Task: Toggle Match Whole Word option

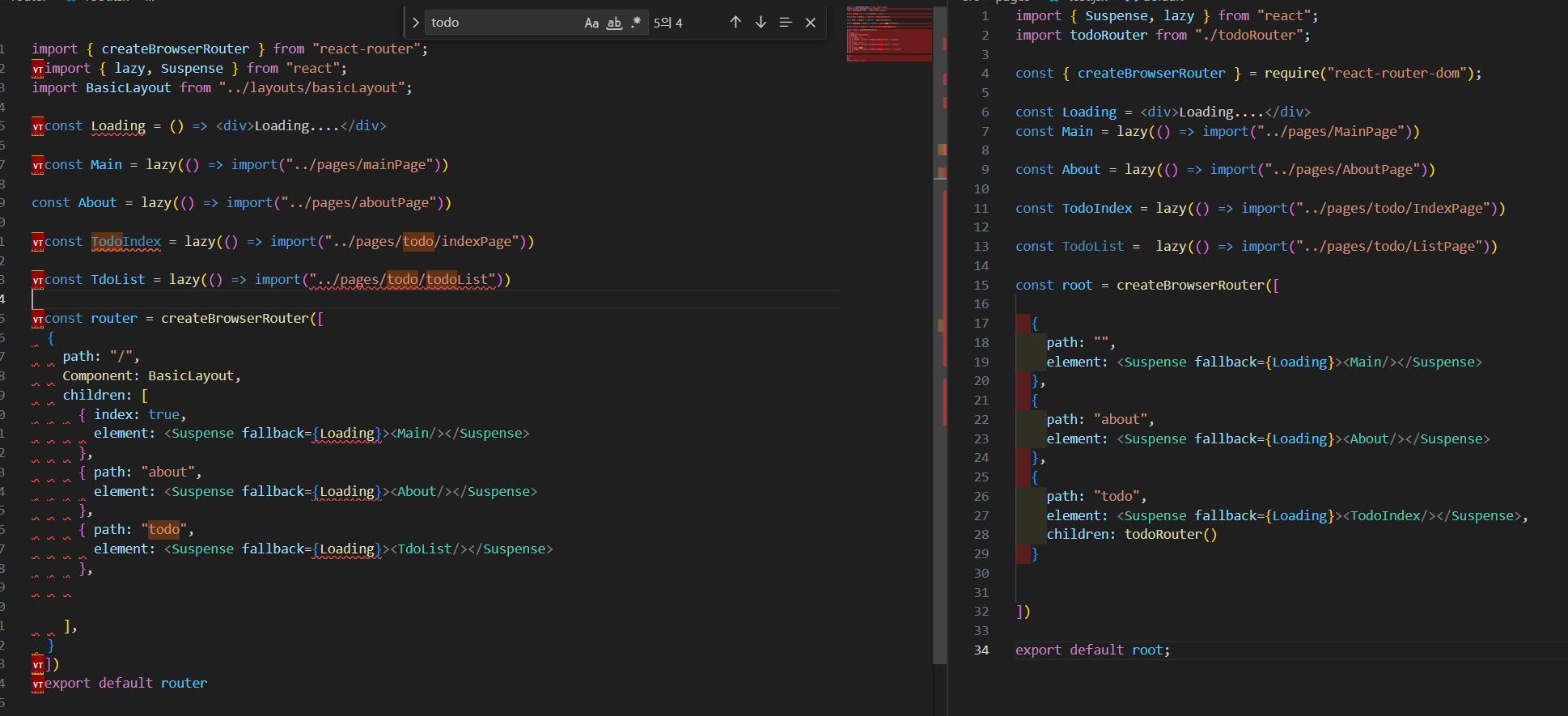Action: (614, 23)
